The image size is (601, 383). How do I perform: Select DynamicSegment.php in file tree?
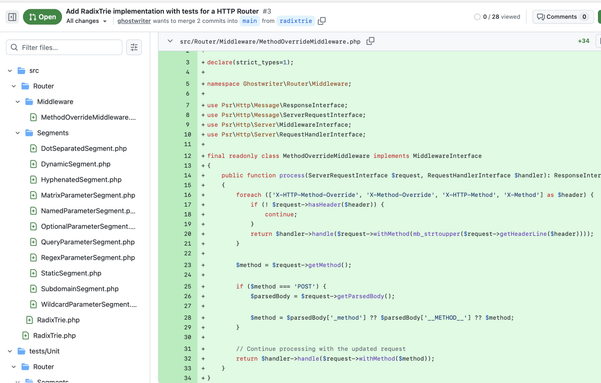pyautogui.click(x=76, y=164)
